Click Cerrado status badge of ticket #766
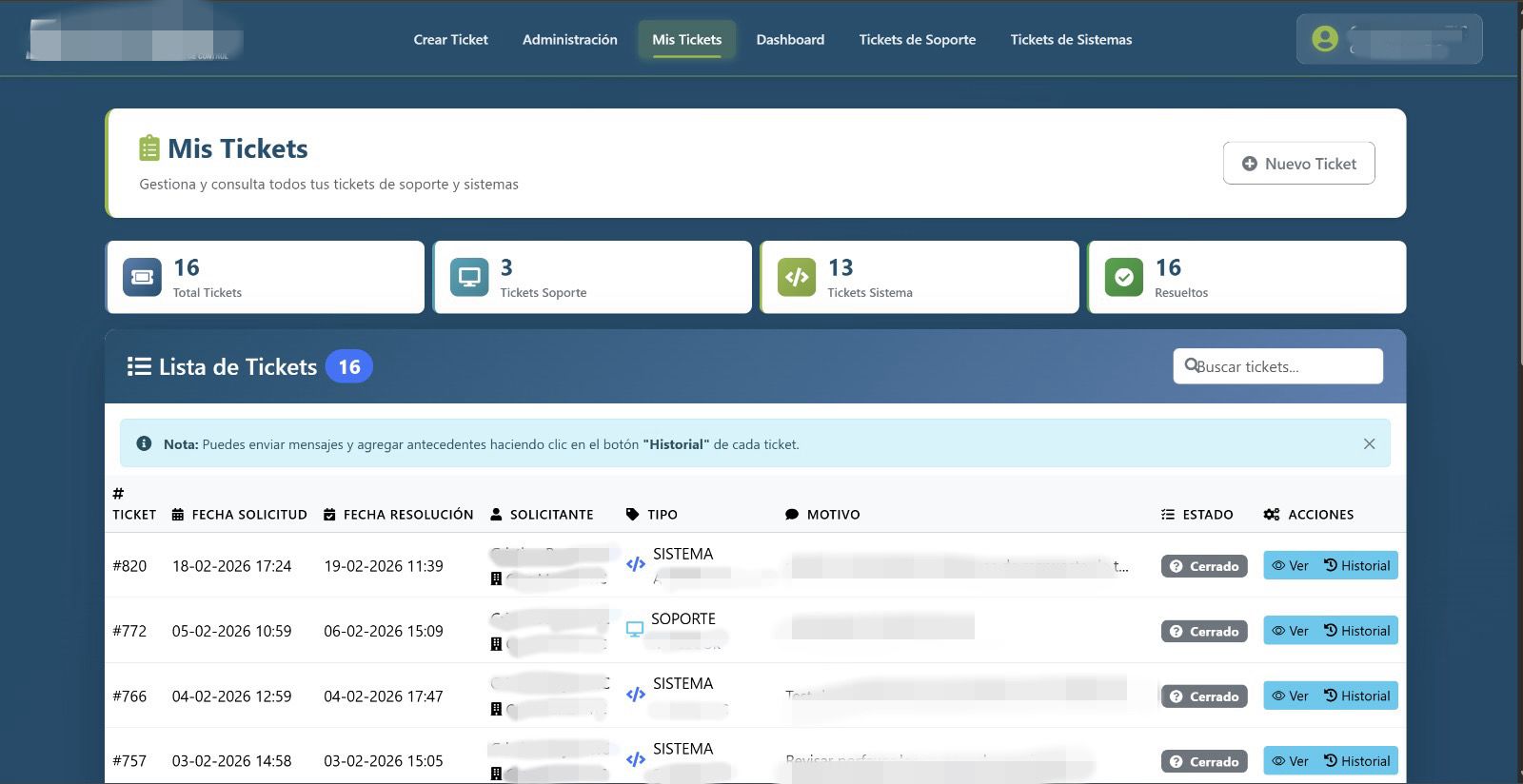 pos(1204,696)
